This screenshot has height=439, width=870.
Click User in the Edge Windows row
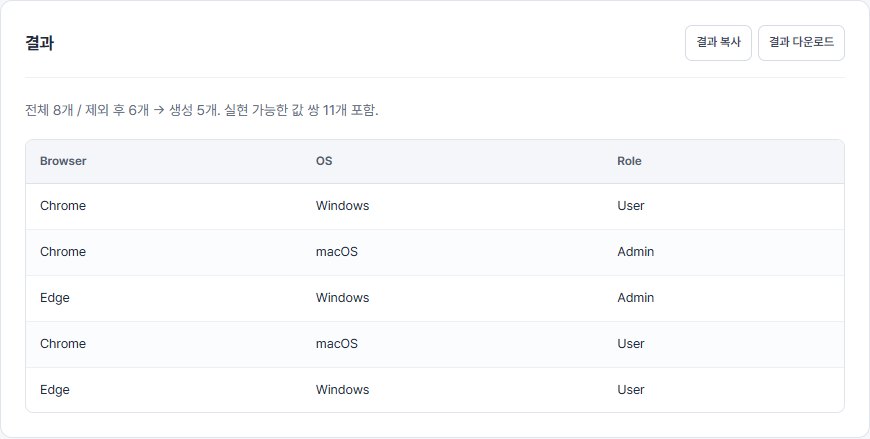(x=631, y=390)
